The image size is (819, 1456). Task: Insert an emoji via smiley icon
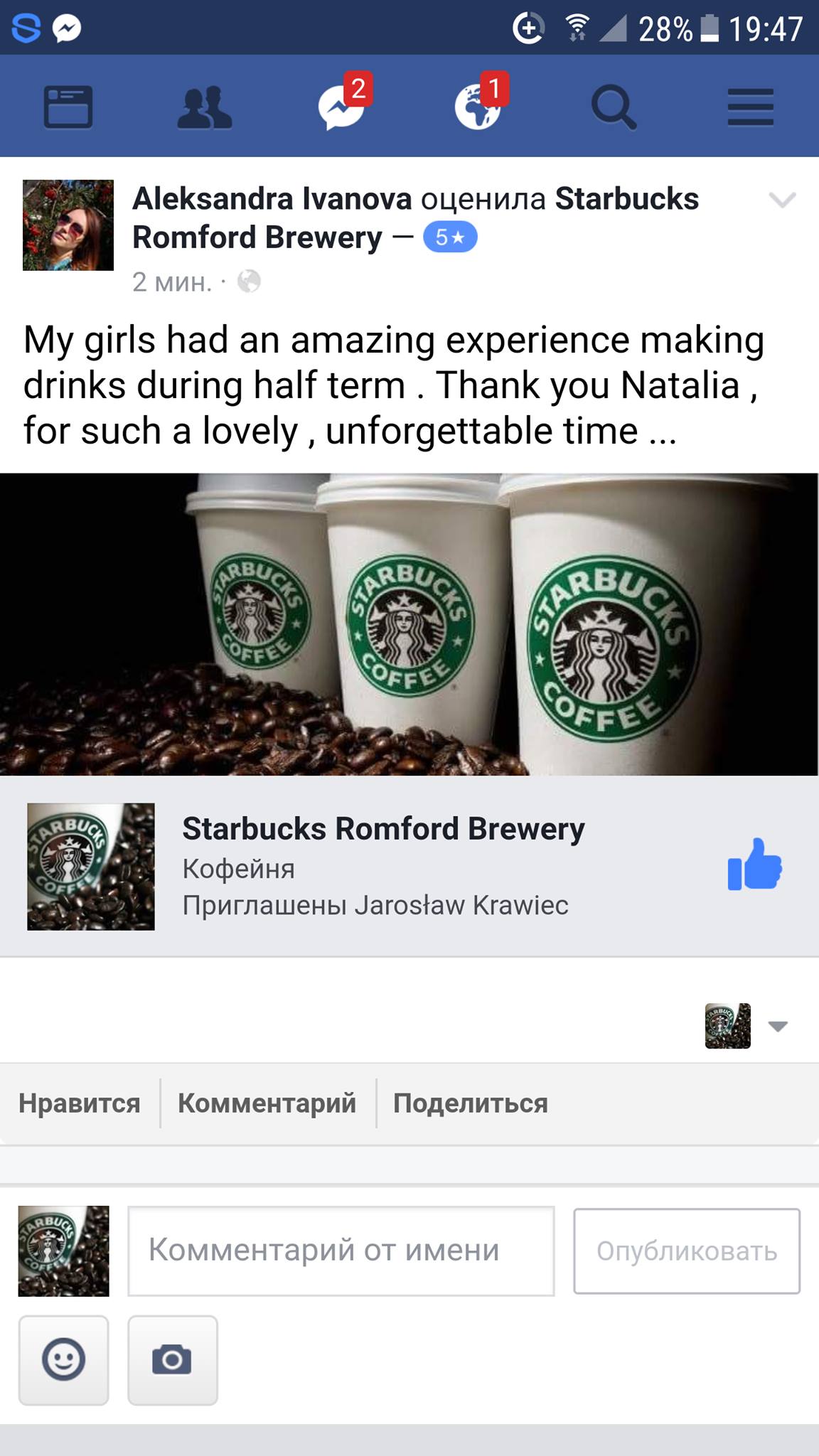point(64,1361)
